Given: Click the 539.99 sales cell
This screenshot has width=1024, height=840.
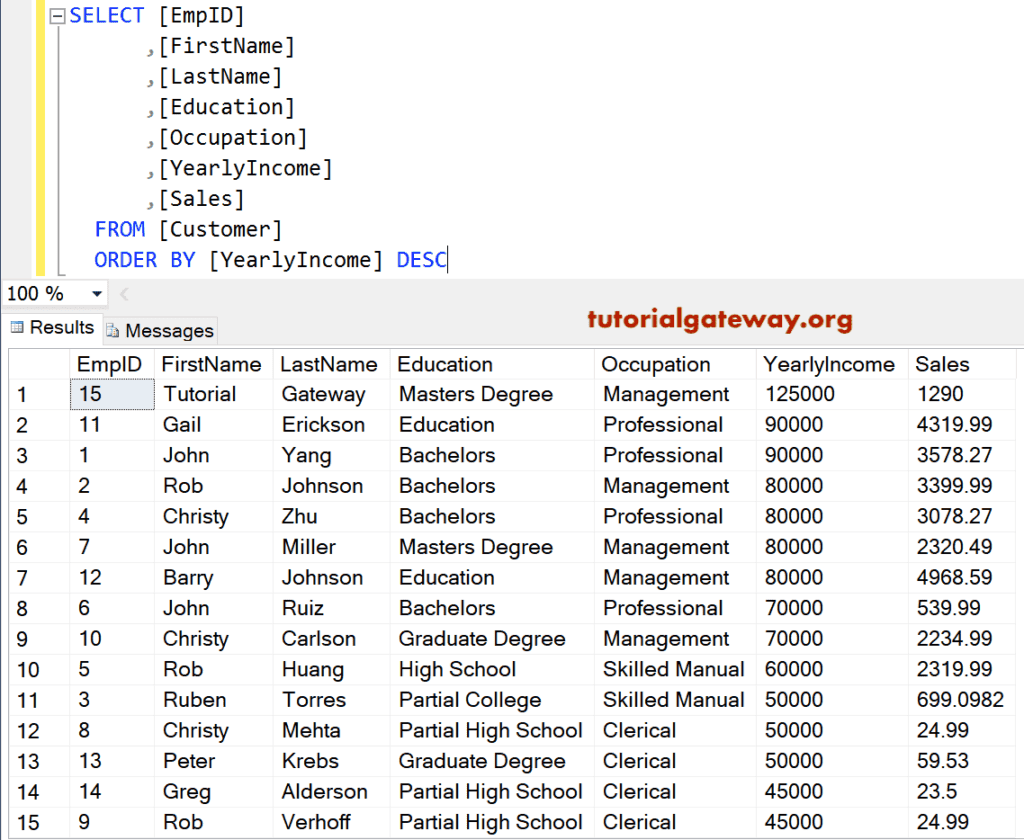Looking at the screenshot, I should 961,608.
